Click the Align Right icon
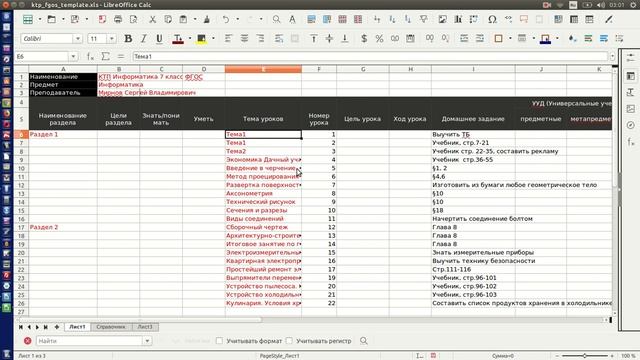Image resolution: width=640 pixels, height=360 pixels. tap(260, 39)
